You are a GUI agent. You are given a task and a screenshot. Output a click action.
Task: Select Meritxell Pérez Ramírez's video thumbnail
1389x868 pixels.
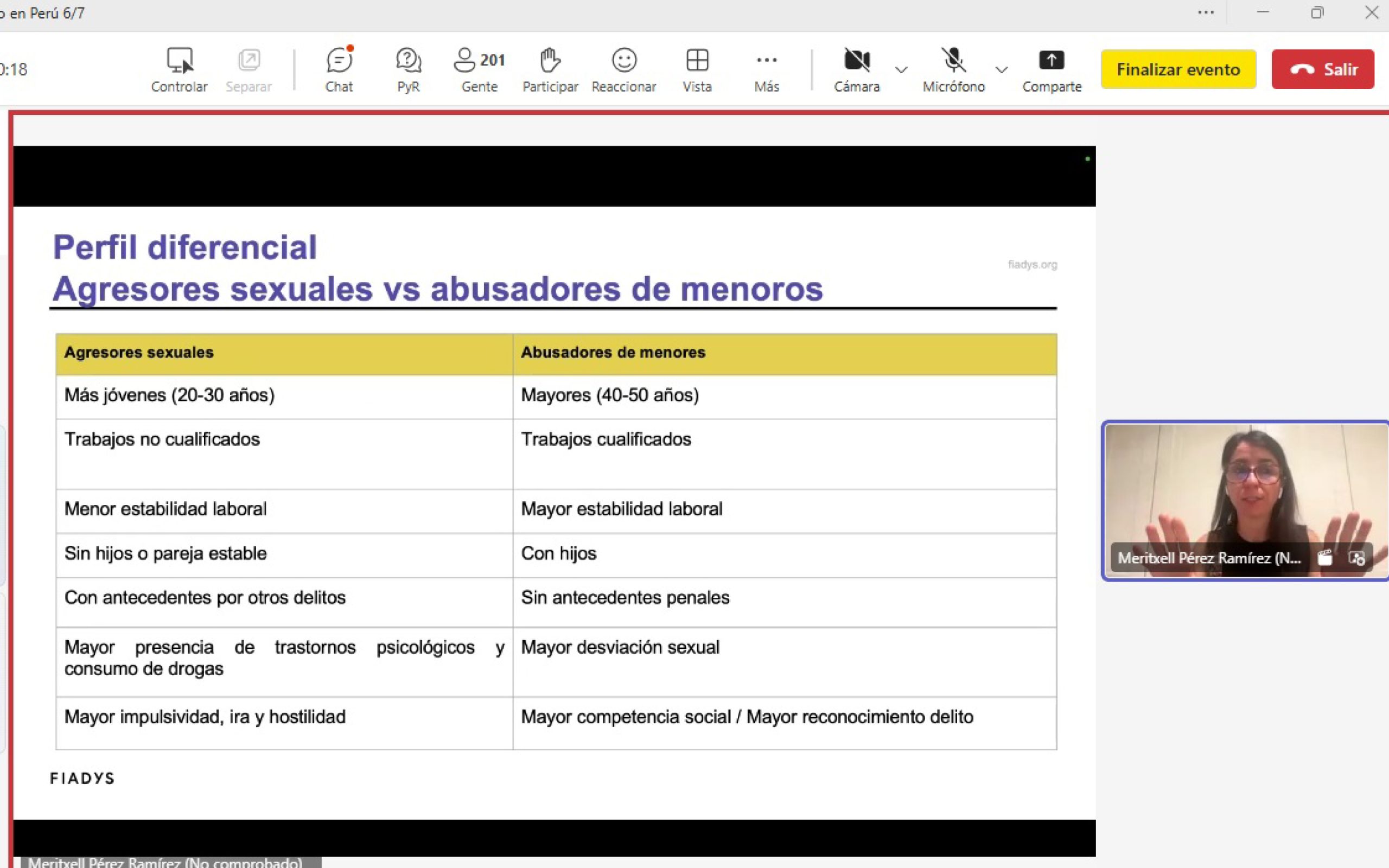point(1246,501)
